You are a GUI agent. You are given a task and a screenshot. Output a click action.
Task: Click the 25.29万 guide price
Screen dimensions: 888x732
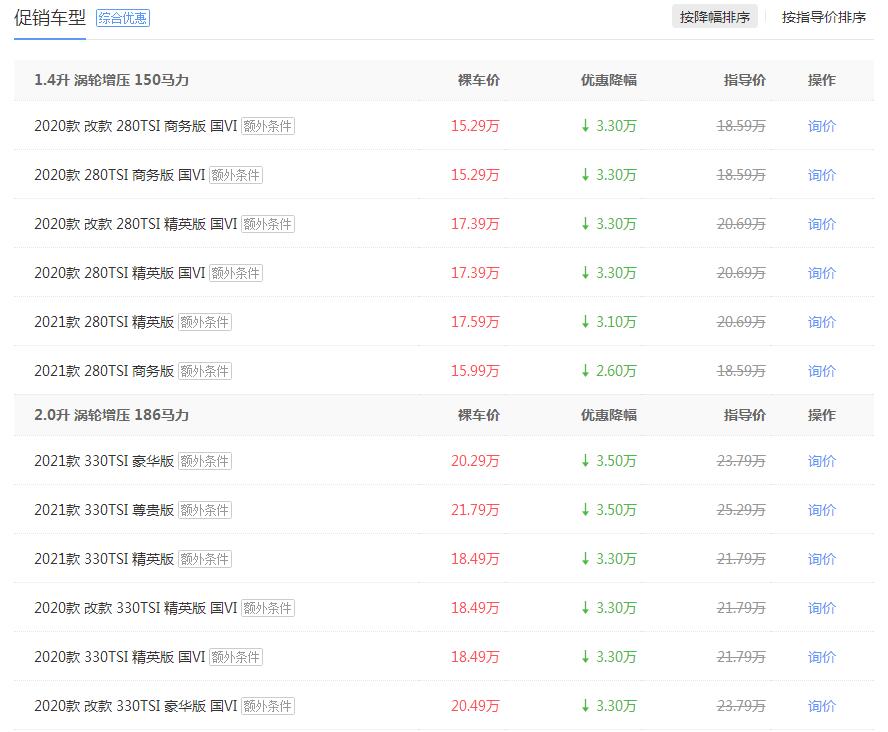741,510
